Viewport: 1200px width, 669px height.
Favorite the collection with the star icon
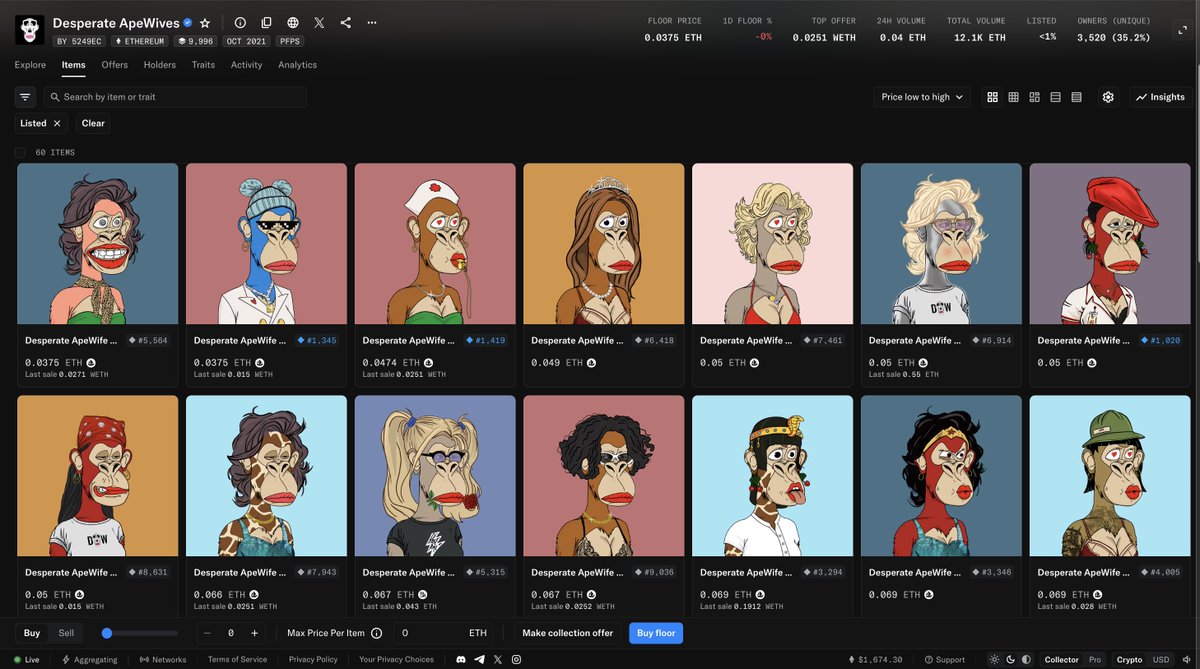click(x=205, y=22)
